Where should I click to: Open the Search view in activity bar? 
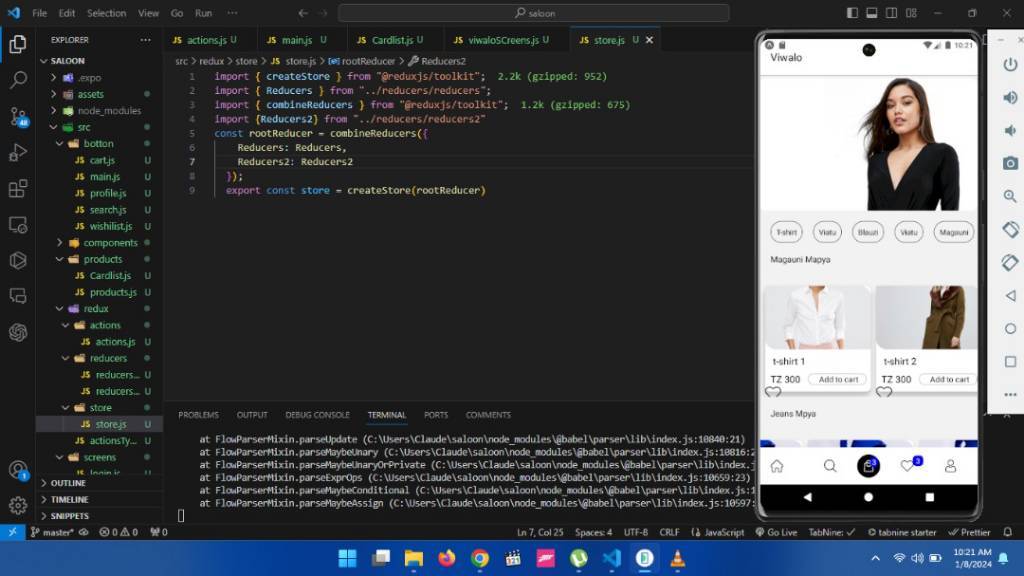click(x=18, y=80)
